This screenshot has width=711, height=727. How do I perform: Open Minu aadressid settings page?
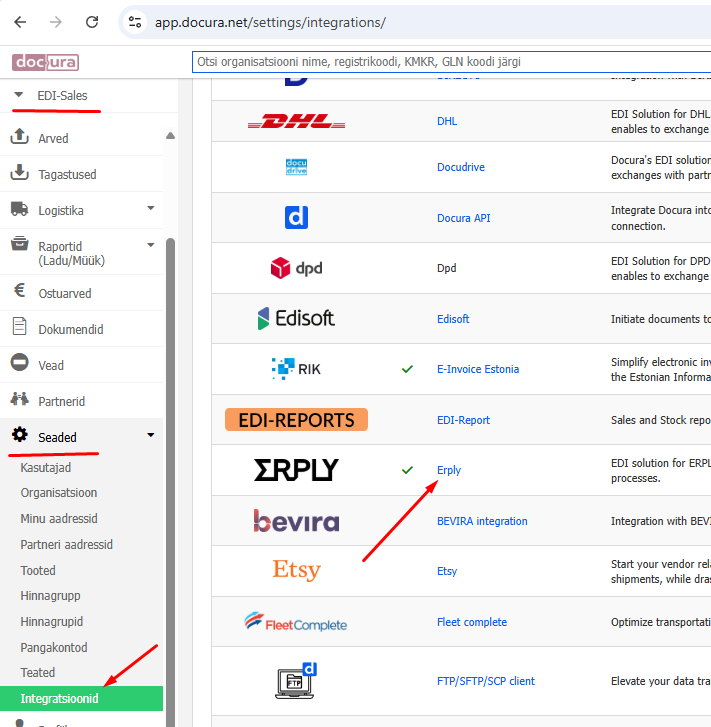click(x=59, y=519)
